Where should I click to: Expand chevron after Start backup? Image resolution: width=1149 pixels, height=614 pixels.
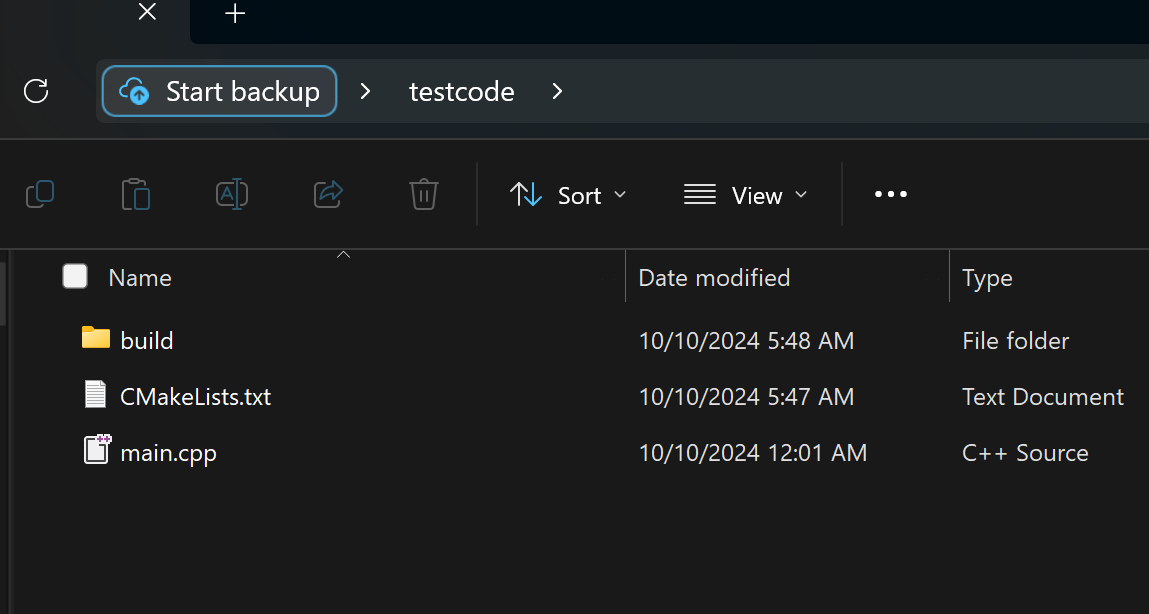365,91
